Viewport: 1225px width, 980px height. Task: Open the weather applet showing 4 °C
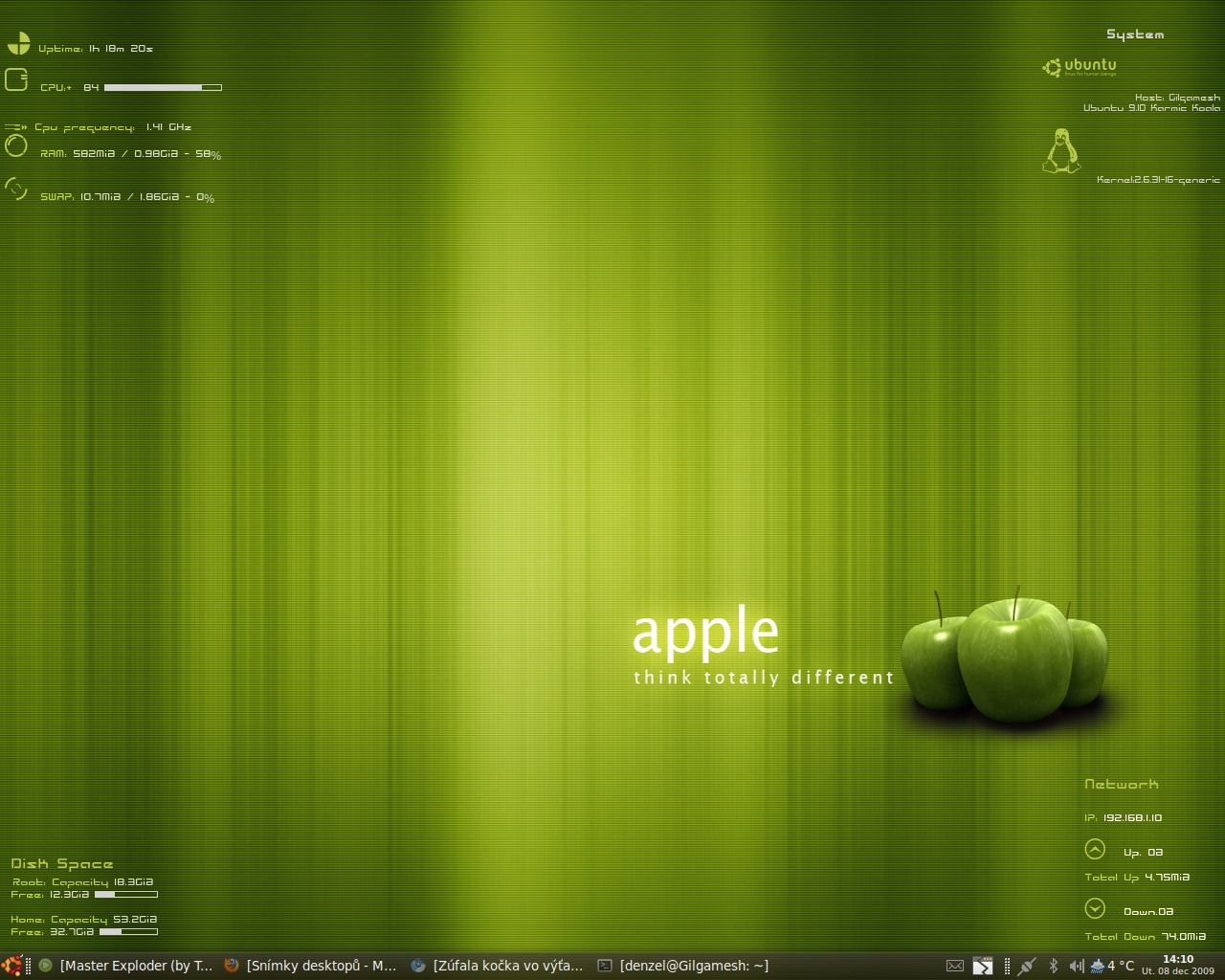click(x=1112, y=966)
